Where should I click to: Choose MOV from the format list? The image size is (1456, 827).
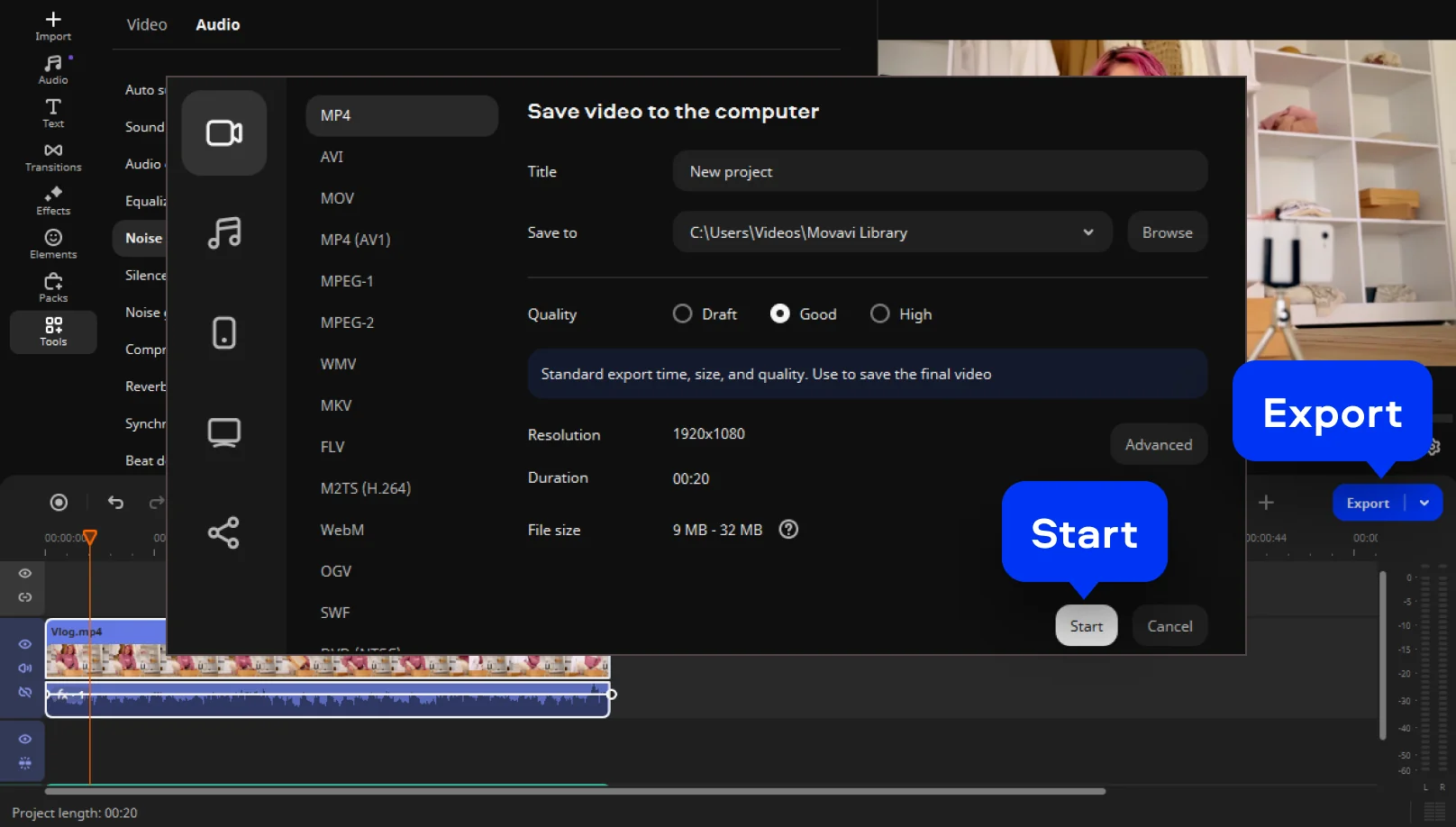(338, 198)
